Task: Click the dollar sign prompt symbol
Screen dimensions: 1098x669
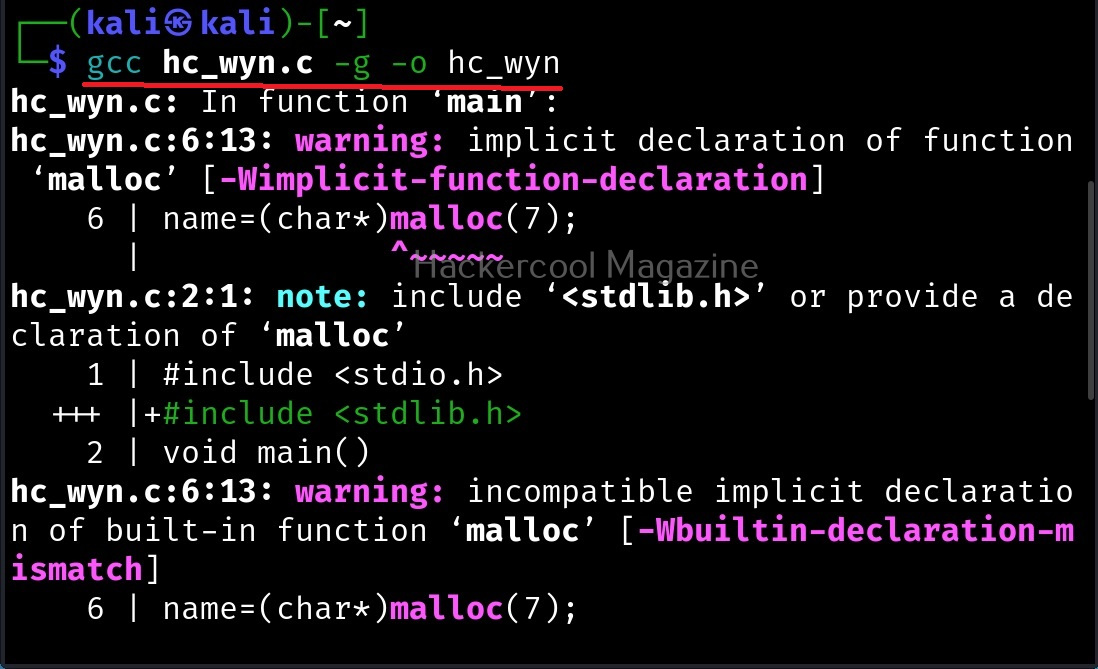Action: point(58,63)
